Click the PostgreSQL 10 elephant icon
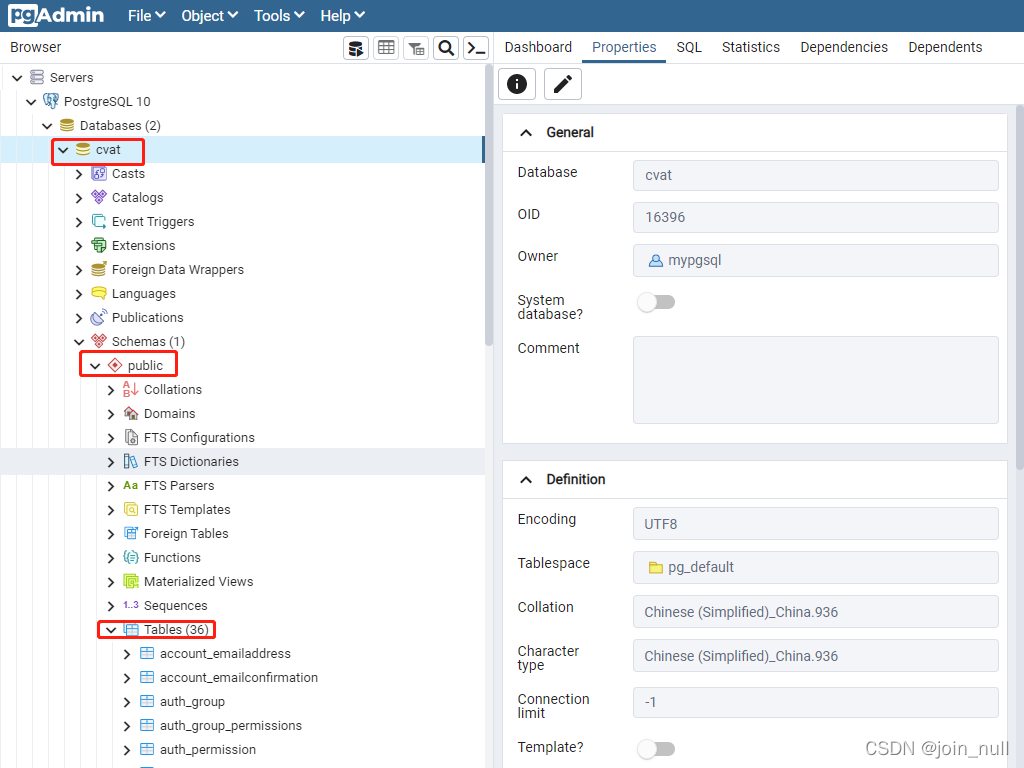 click(x=51, y=101)
